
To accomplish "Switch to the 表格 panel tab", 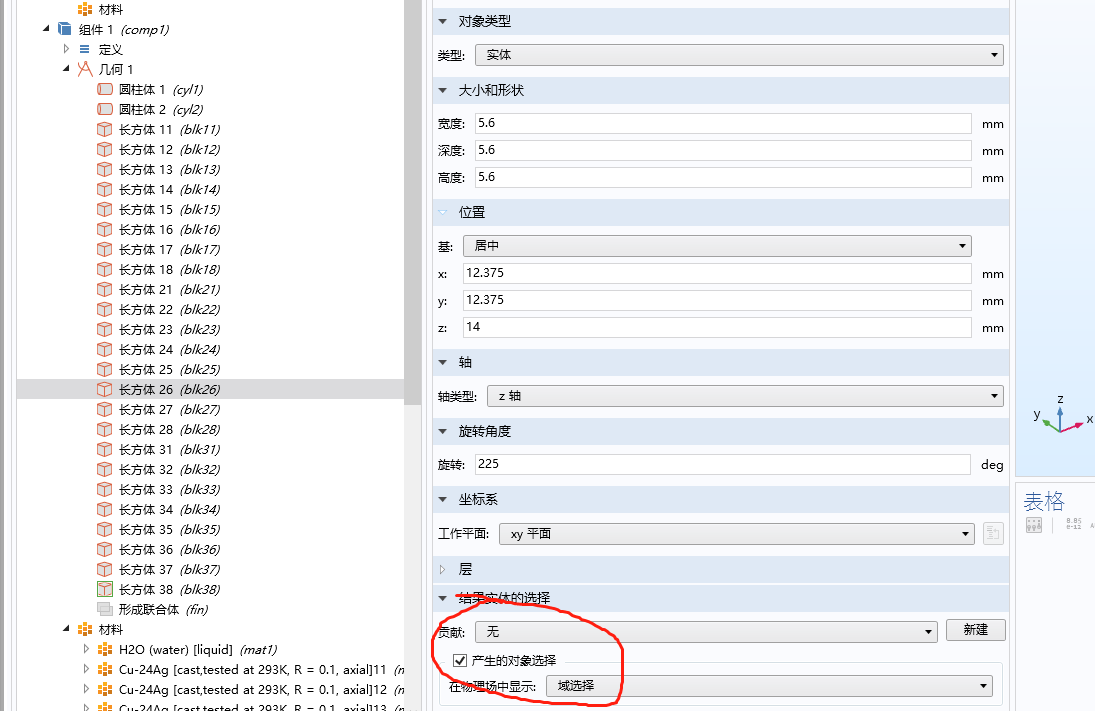I will point(1043,500).
